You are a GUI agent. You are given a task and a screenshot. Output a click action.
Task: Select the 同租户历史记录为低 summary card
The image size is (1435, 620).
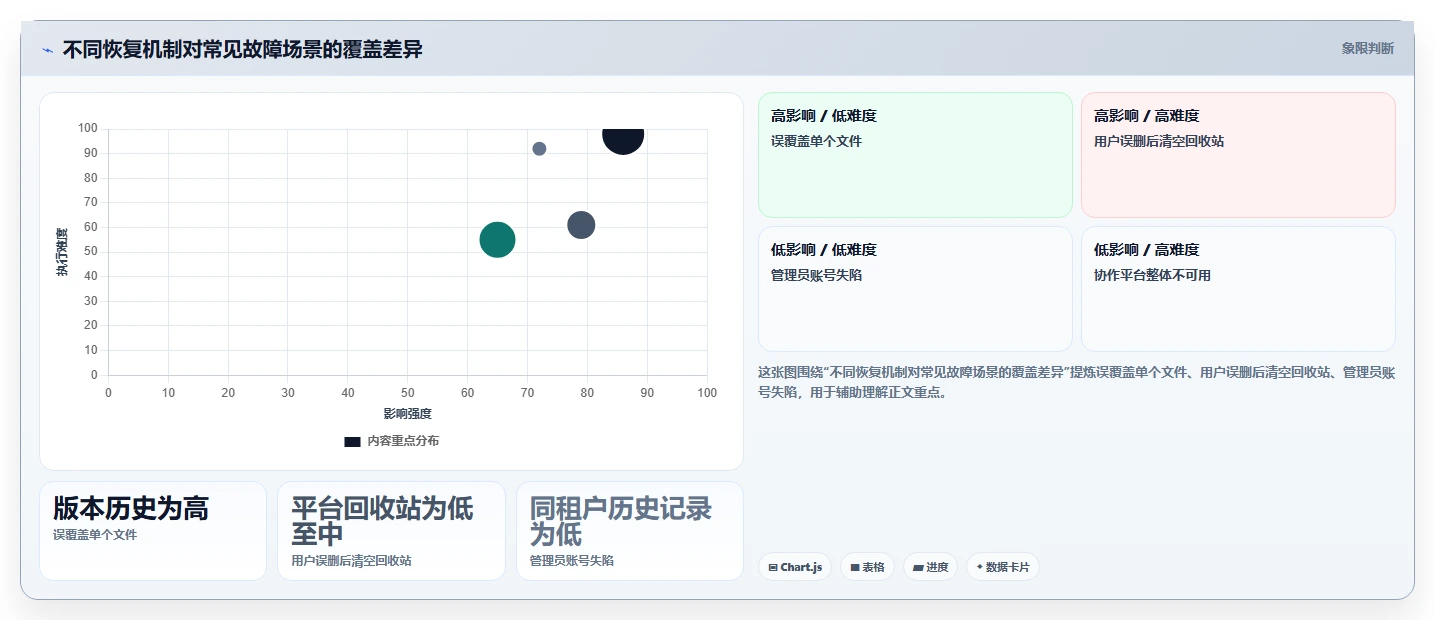630,531
